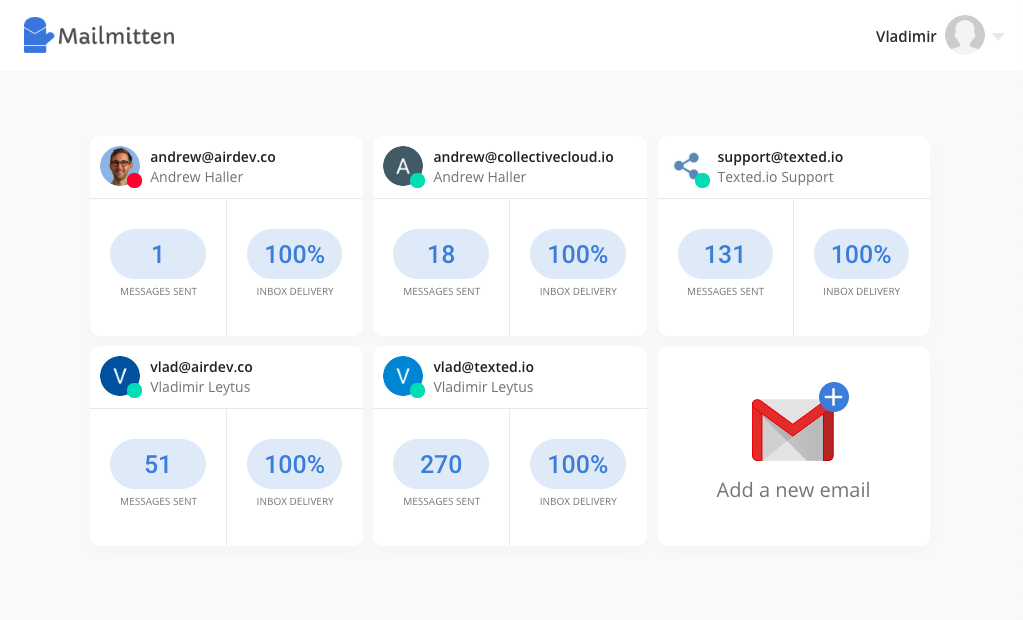
Task: Click the 100% inbox delivery pill for support@texted.io
Action: pyautogui.click(x=861, y=254)
